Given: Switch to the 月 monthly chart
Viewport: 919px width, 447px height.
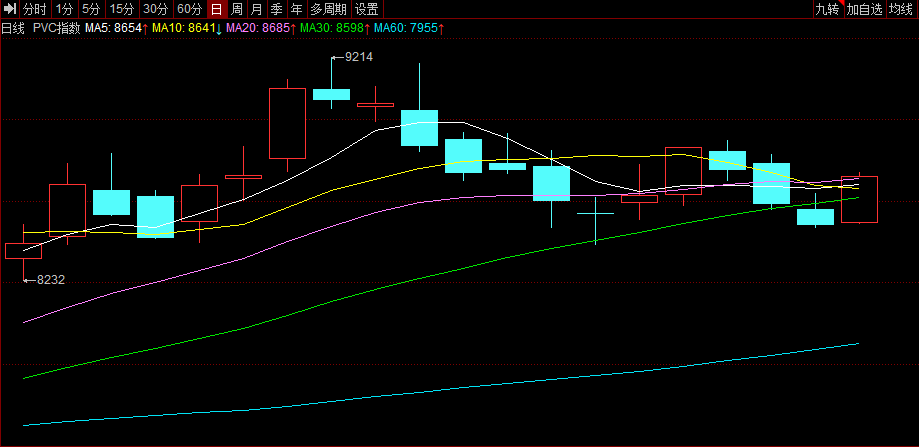Looking at the screenshot, I should 257,9.
